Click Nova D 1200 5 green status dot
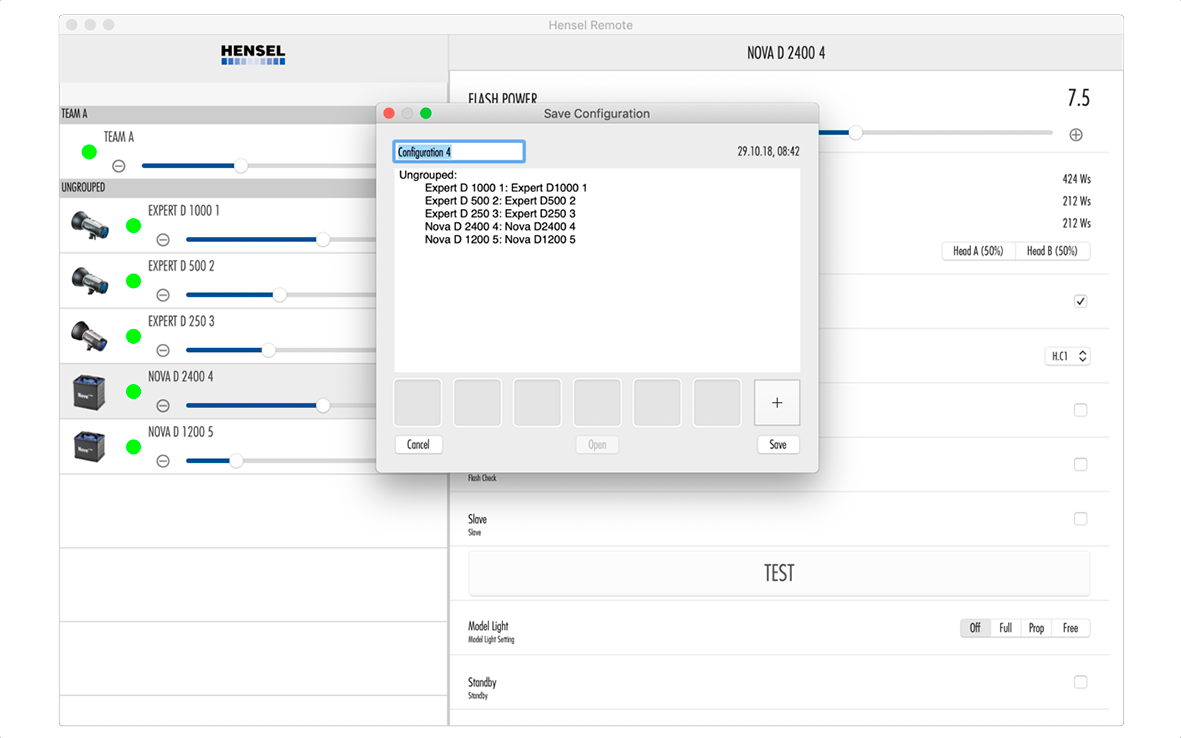The image size is (1181, 738). pos(133,447)
